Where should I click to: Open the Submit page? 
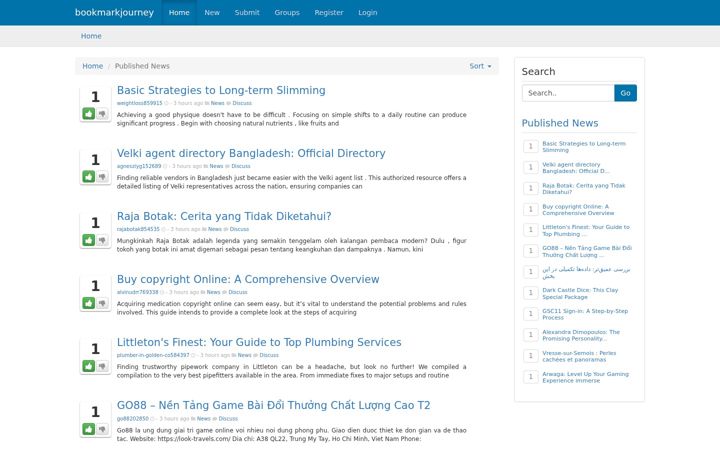(247, 12)
